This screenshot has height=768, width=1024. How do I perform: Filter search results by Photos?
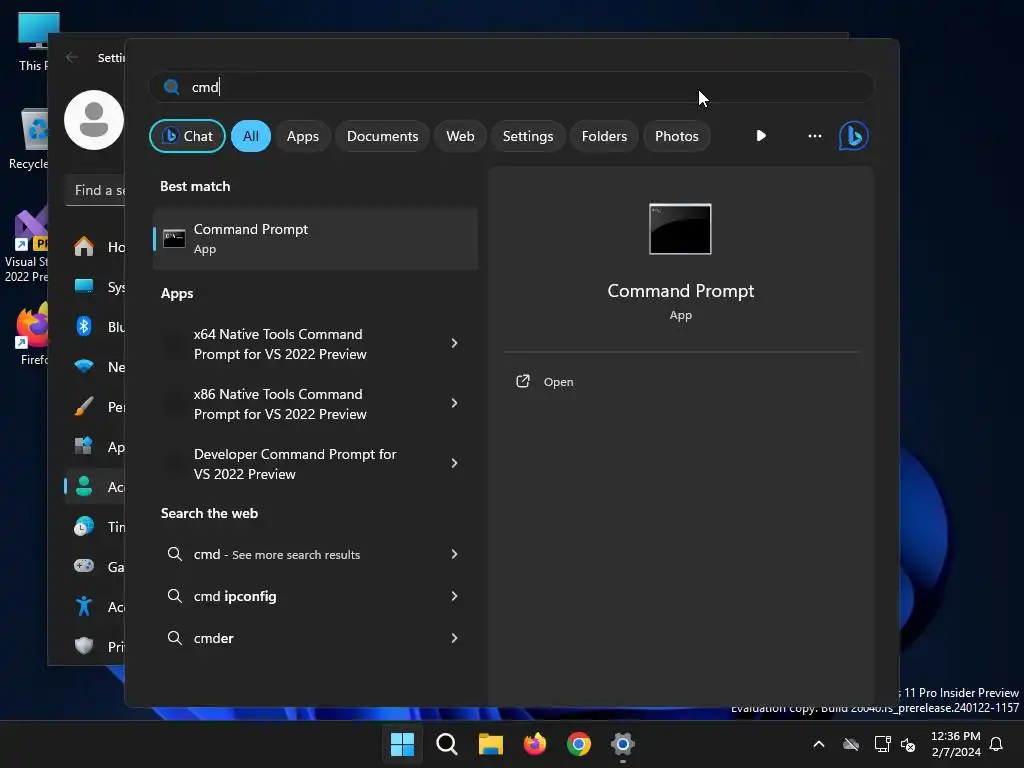pyautogui.click(x=677, y=136)
